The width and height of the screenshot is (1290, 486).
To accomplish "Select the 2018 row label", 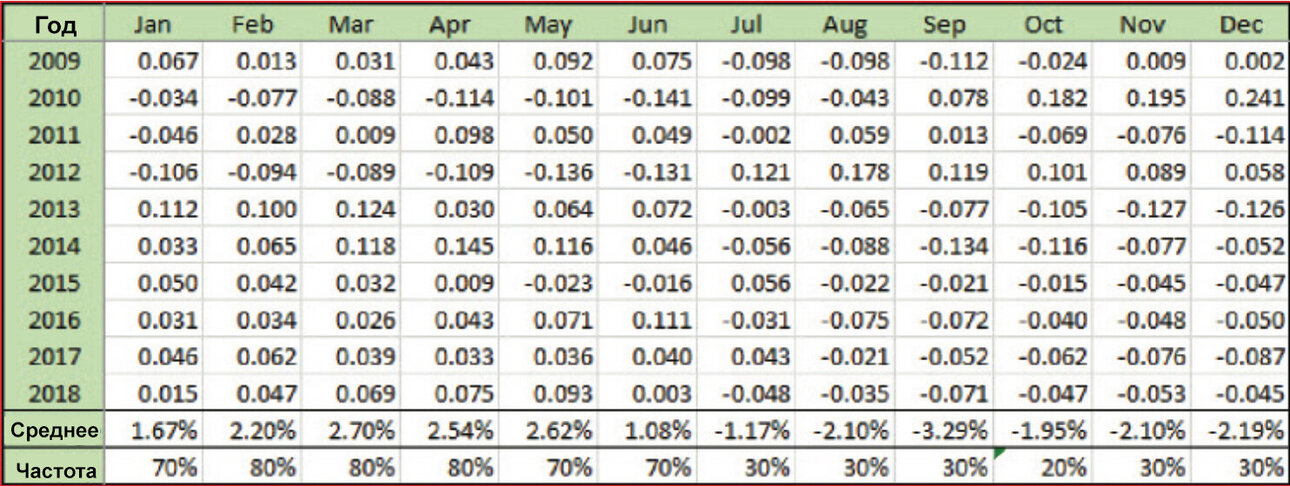I will pyautogui.click(x=54, y=391).
